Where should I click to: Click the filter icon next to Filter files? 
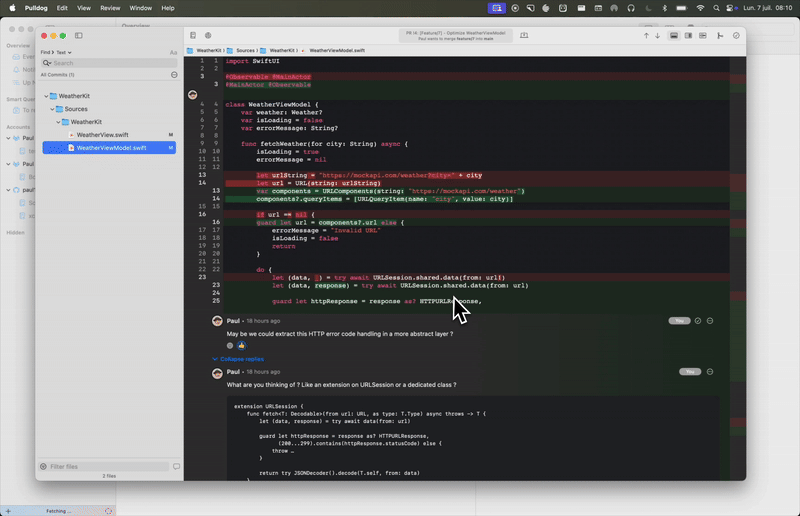click(x=43, y=466)
